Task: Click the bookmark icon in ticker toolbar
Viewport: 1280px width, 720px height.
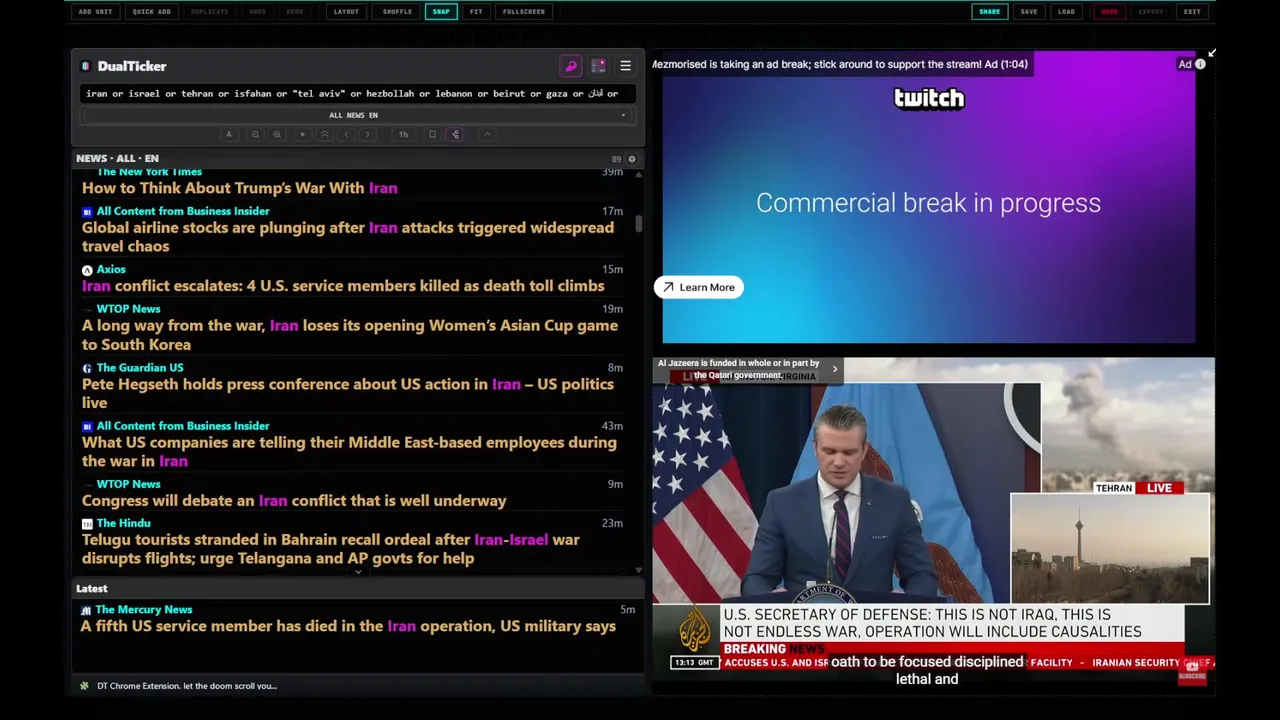Action: pyautogui.click(x=432, y=134)
